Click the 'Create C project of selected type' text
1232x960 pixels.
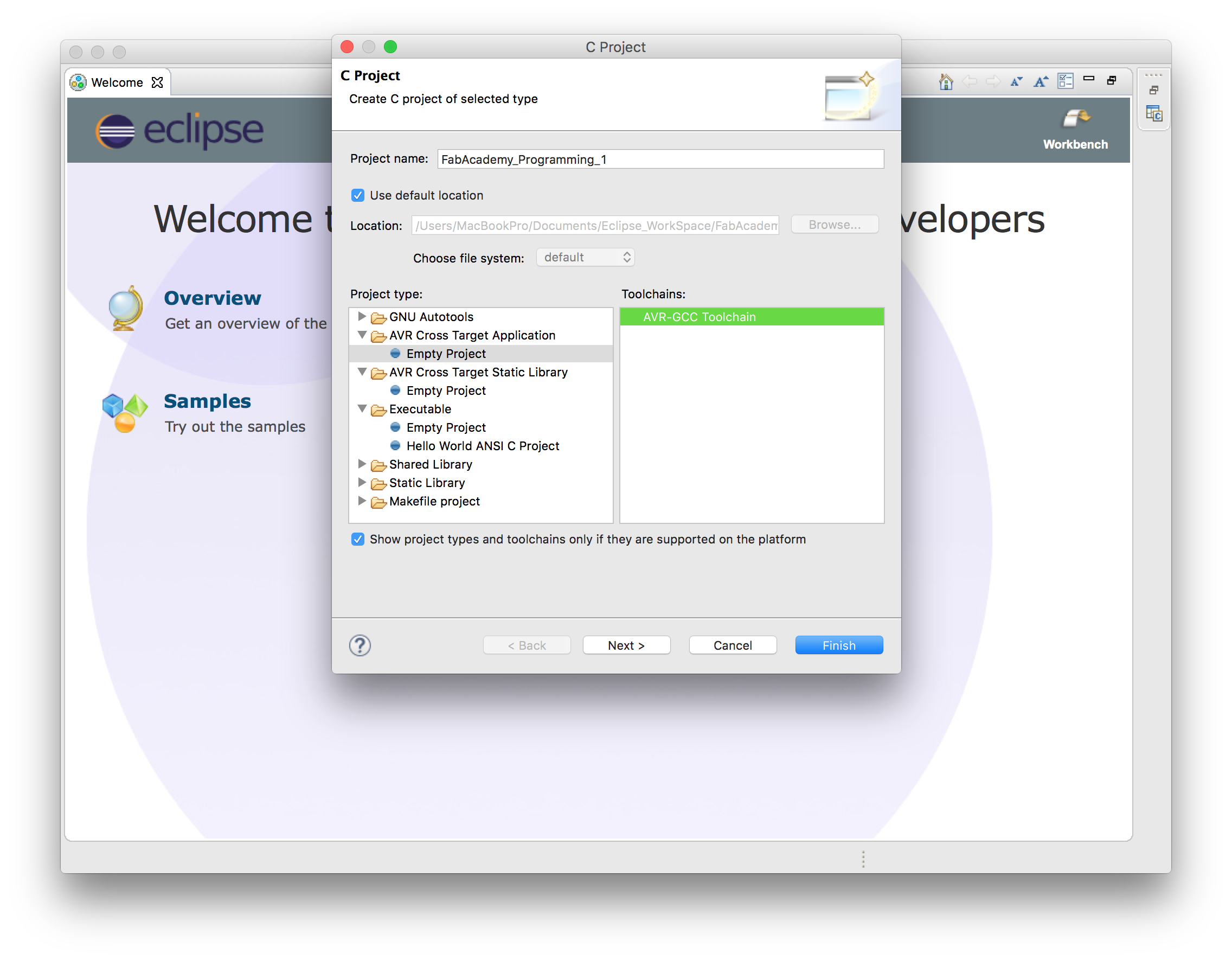[443, 99]
